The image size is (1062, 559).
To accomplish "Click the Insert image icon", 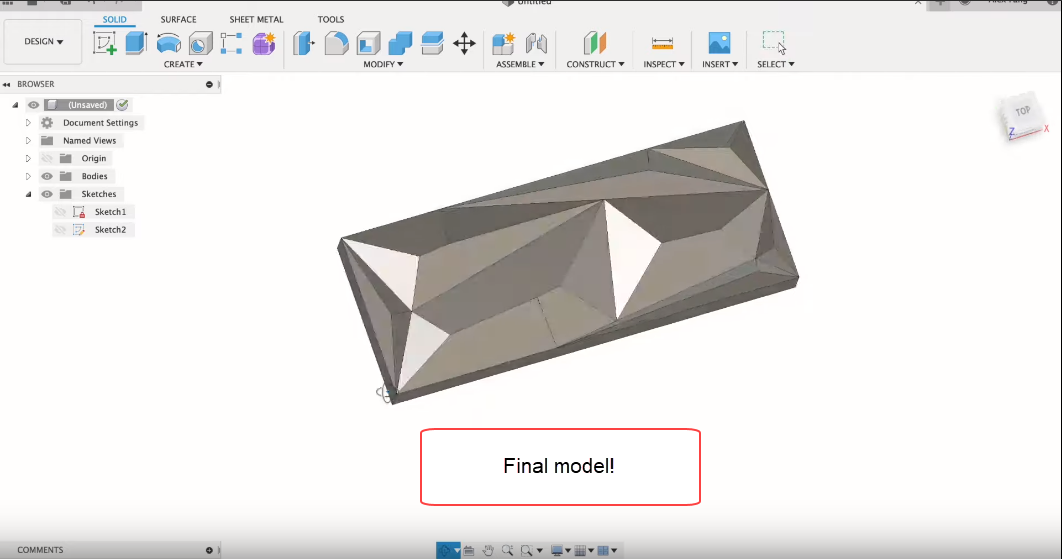I will (x=719, y=43).
